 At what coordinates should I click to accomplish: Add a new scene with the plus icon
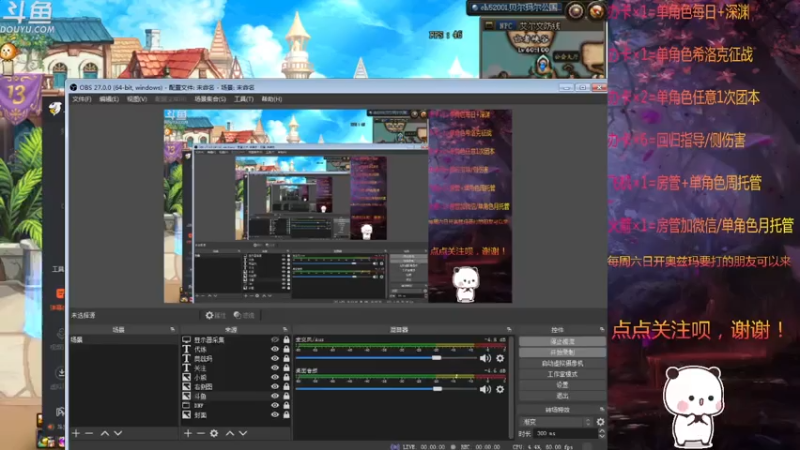[76, 433]
